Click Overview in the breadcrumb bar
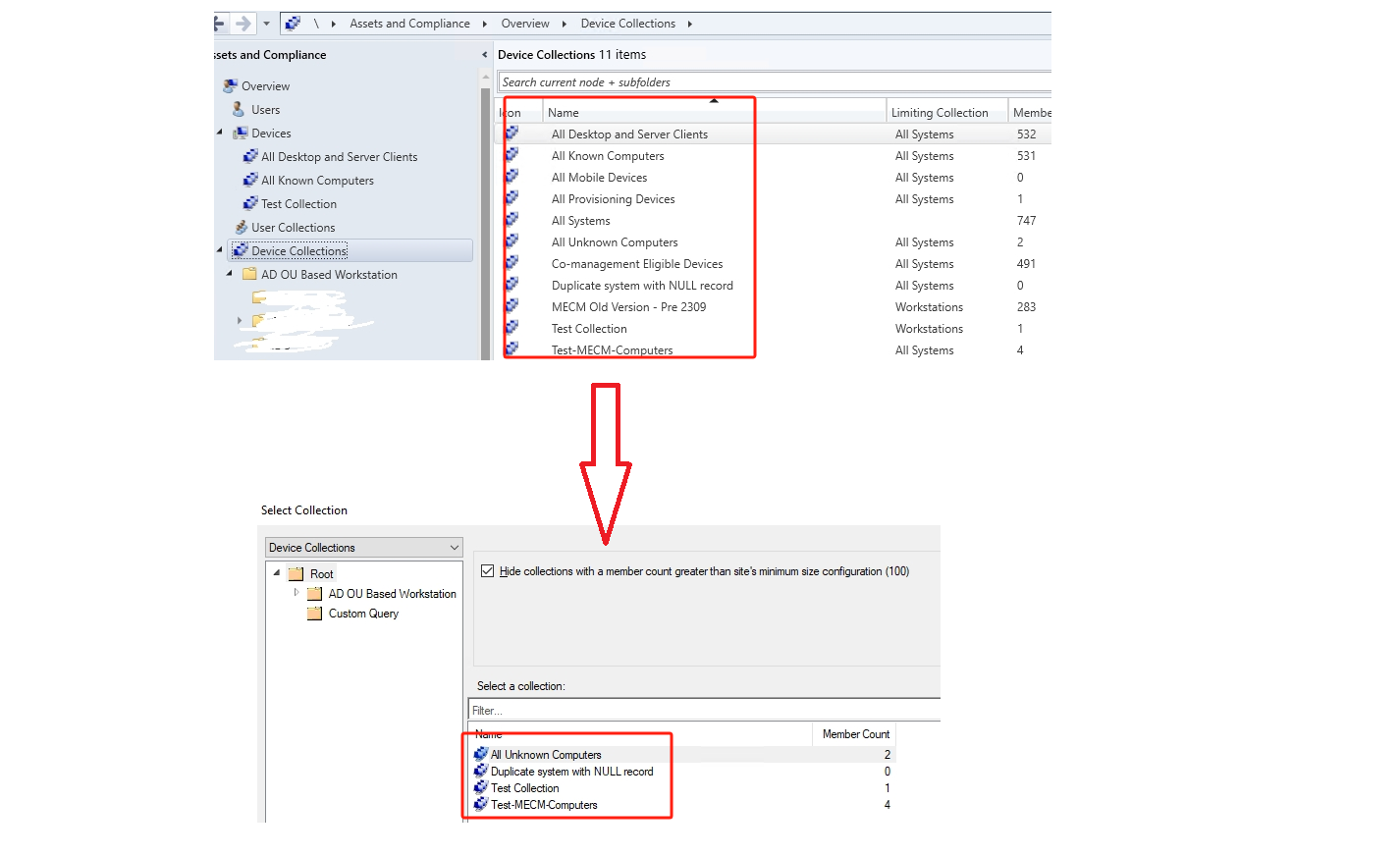 (524, 23)
